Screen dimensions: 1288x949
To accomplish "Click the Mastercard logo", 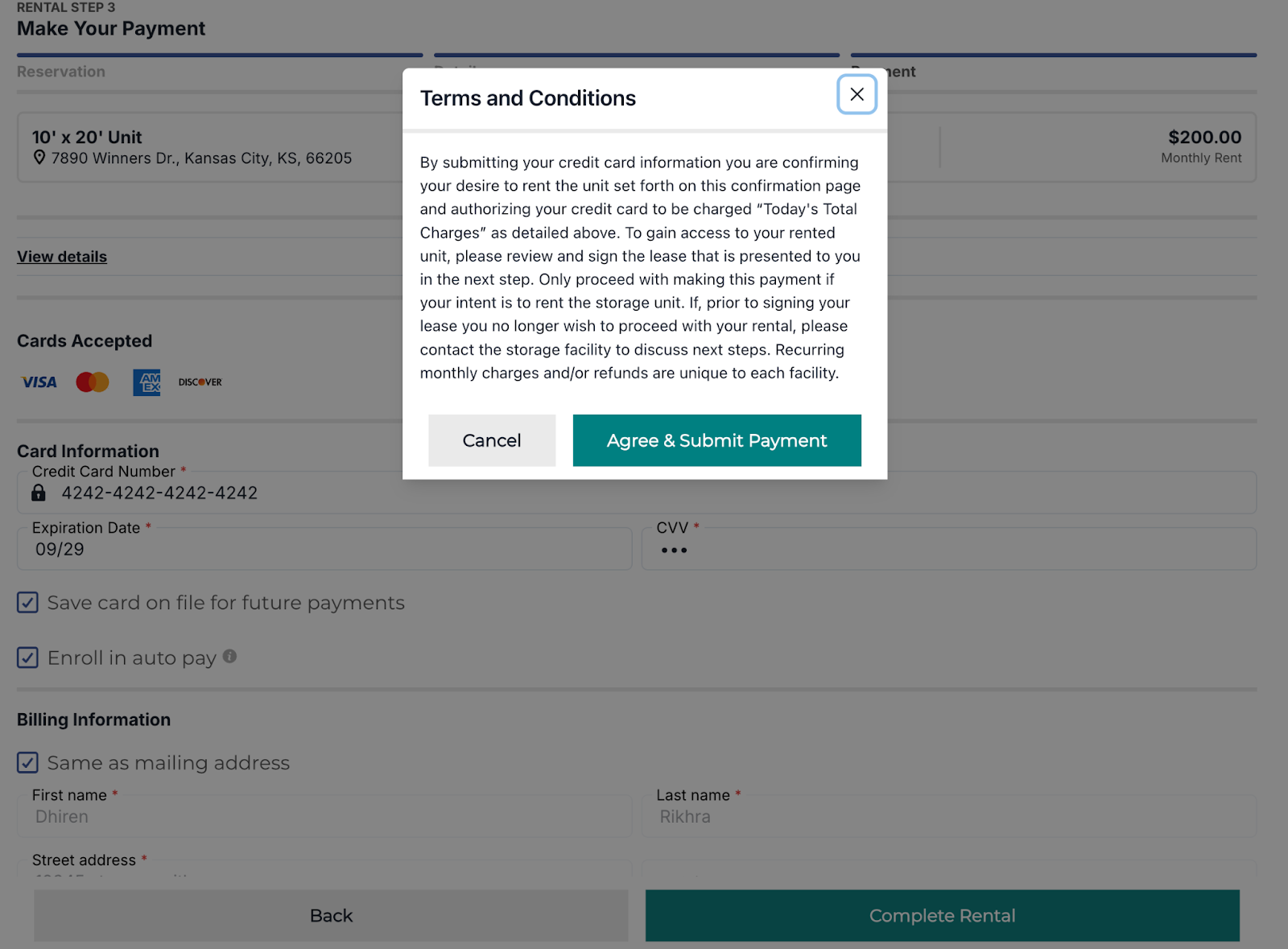I will coord(93,382).
